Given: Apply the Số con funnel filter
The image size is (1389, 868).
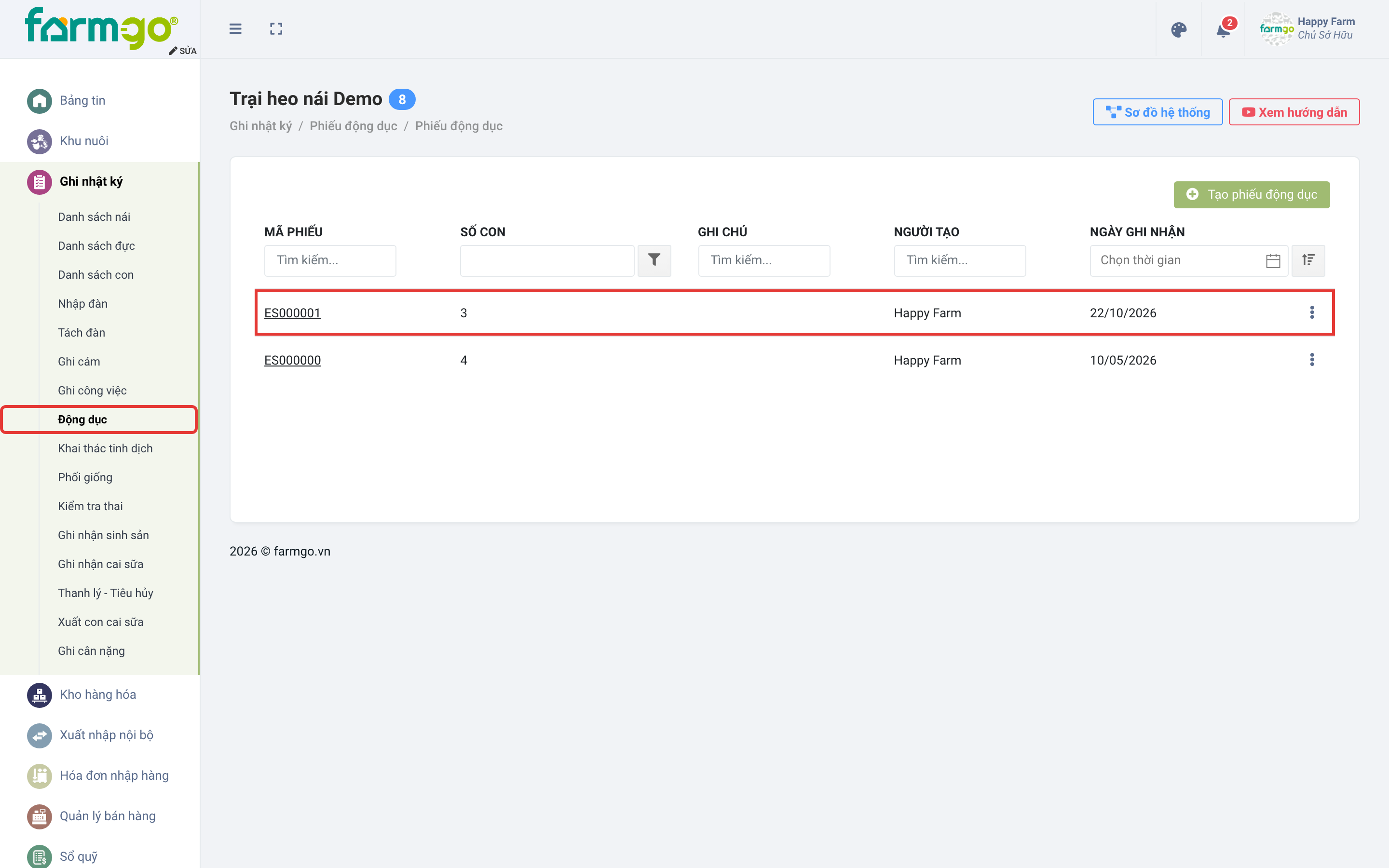Looking at the screenshot, I should coord(654,260).
